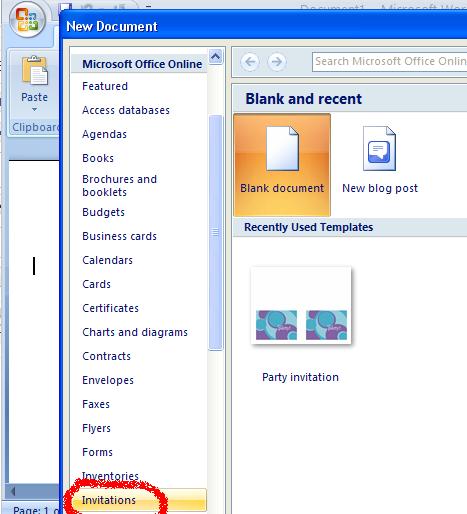Click the Search Microsoft Office Online field
The height and width of the screenshot is (514, 467).
tap(389, 62)
